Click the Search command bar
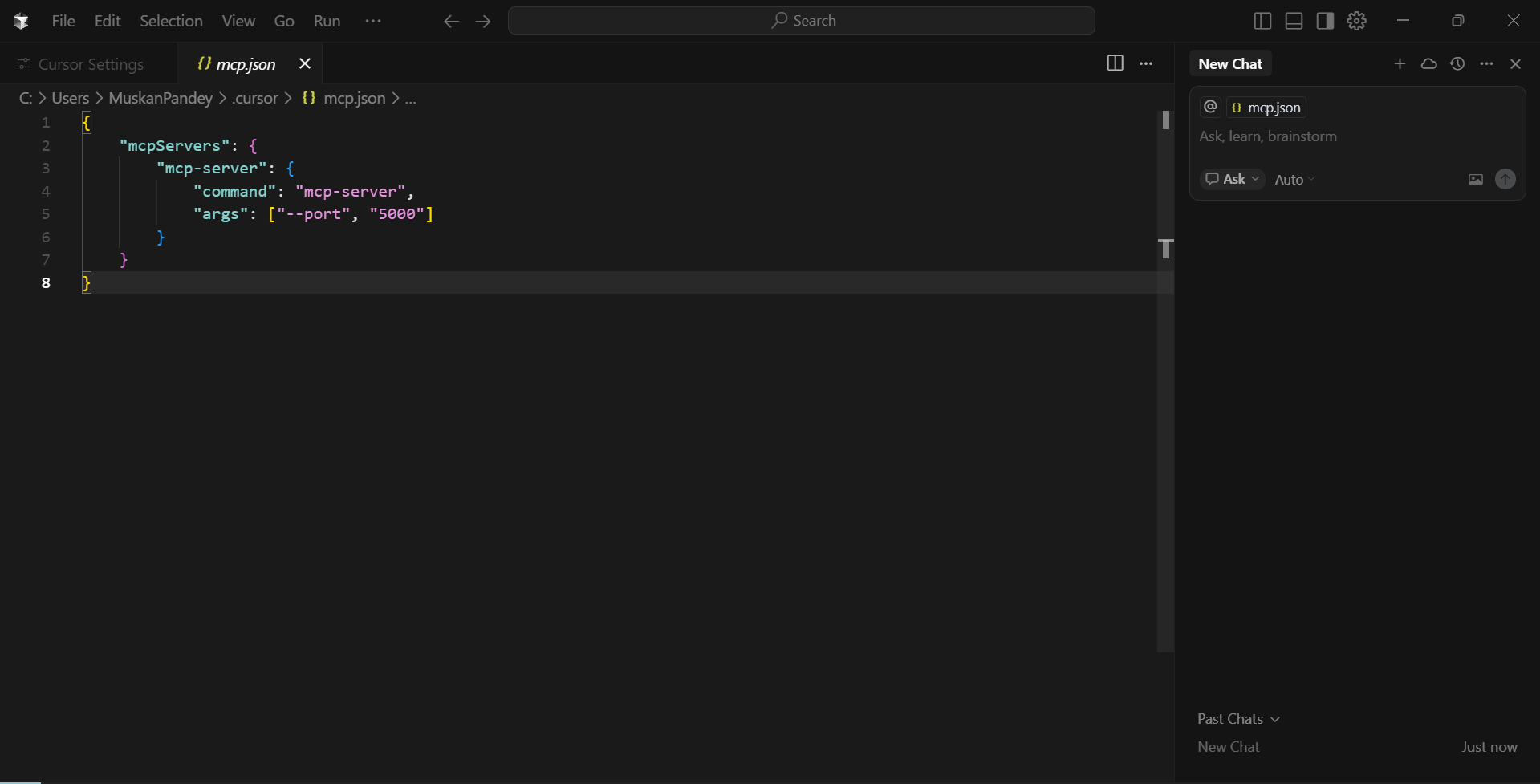The width and height of the screenshot is (1540, 784). [x=802, y=21]
